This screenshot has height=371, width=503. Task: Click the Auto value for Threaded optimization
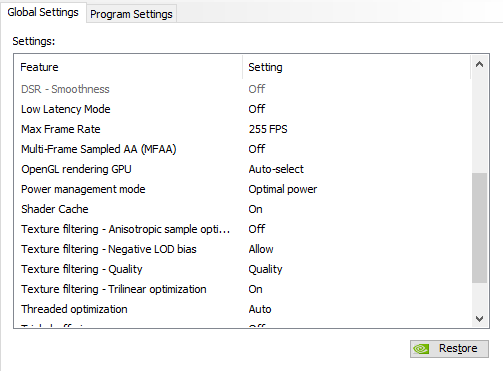[260, 309]
